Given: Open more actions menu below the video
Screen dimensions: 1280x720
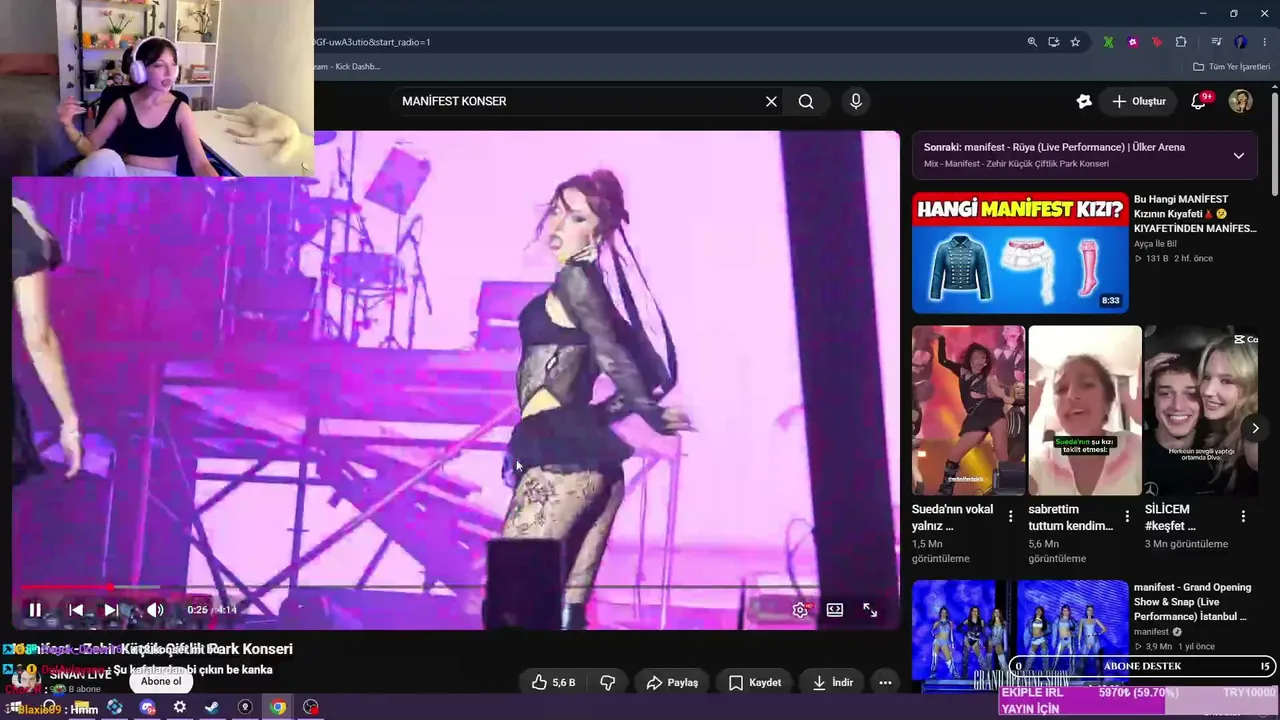Looking at the screenshot, I should click(x=885, y=682).
